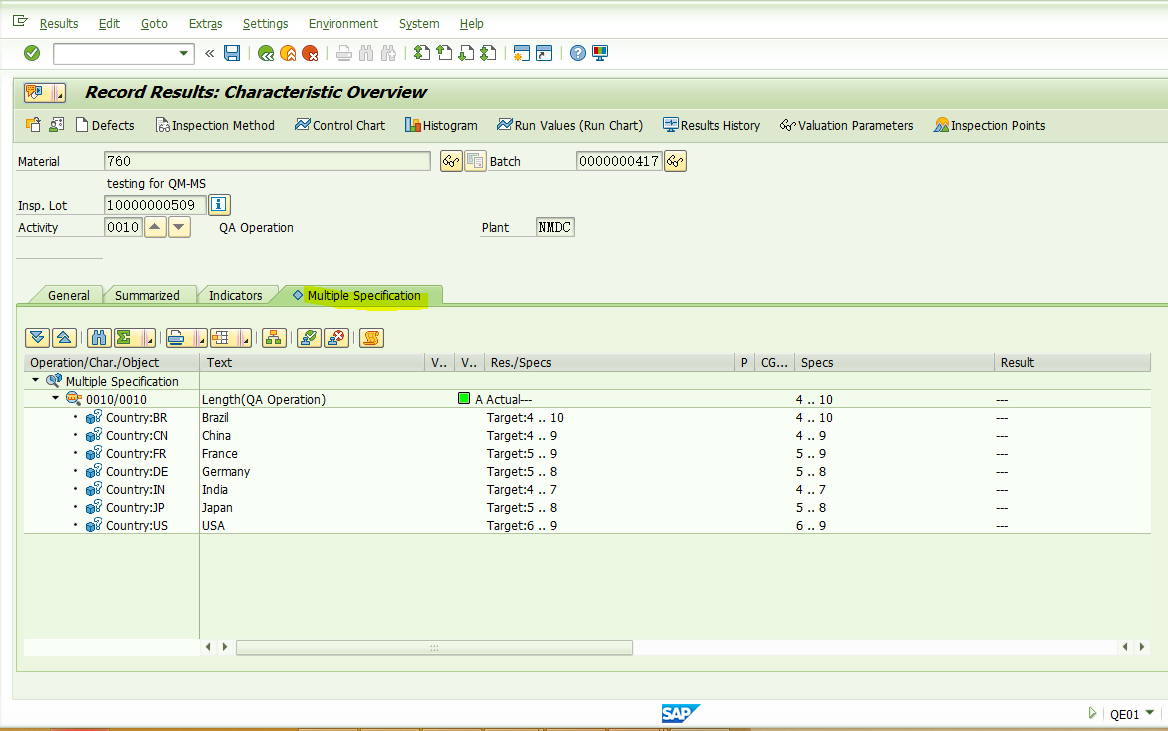Click the hierarchy structure icon in tree toolbar

coord(274,337)
